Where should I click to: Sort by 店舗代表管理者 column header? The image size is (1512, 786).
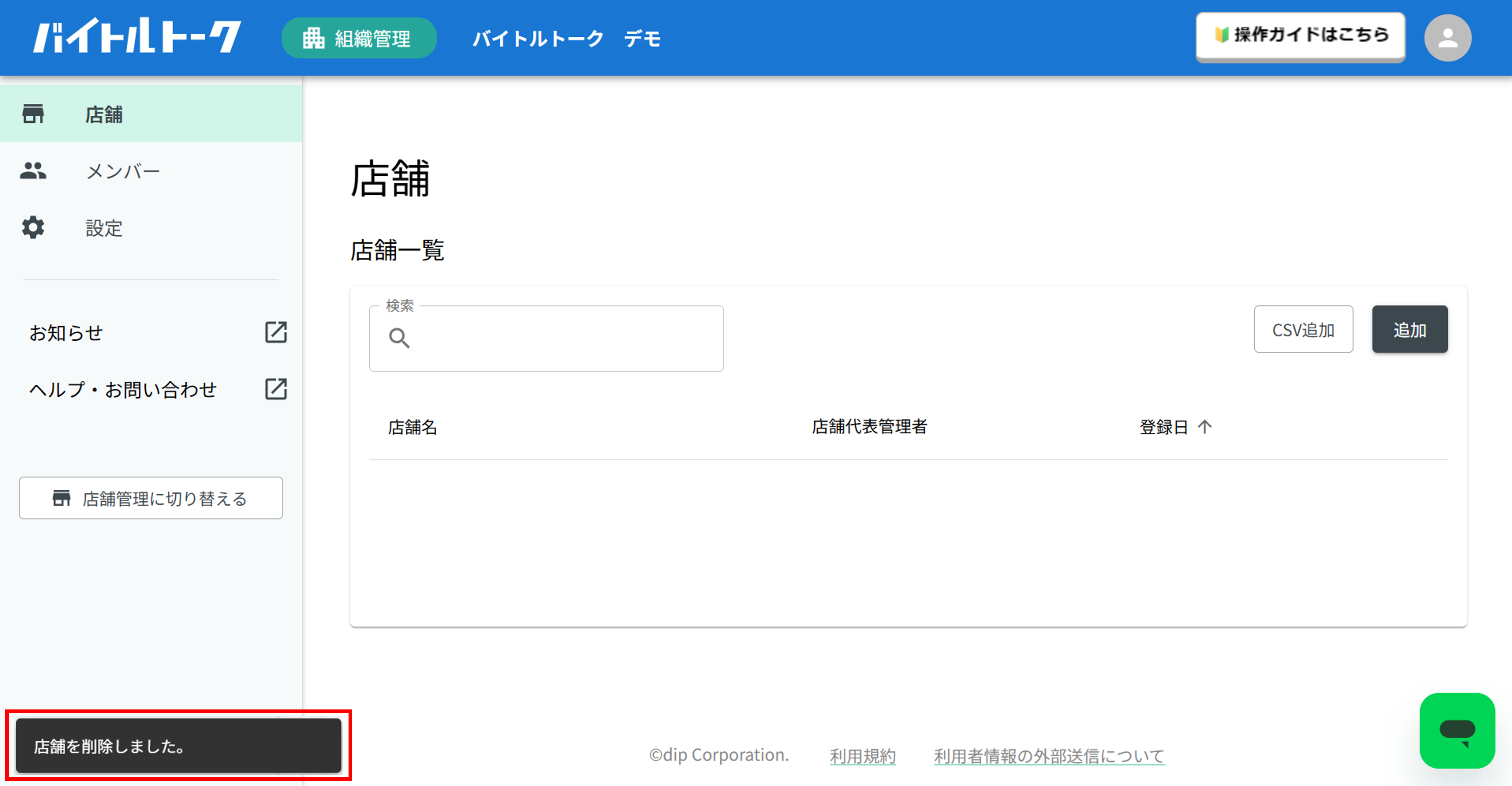tap(869, 427)
